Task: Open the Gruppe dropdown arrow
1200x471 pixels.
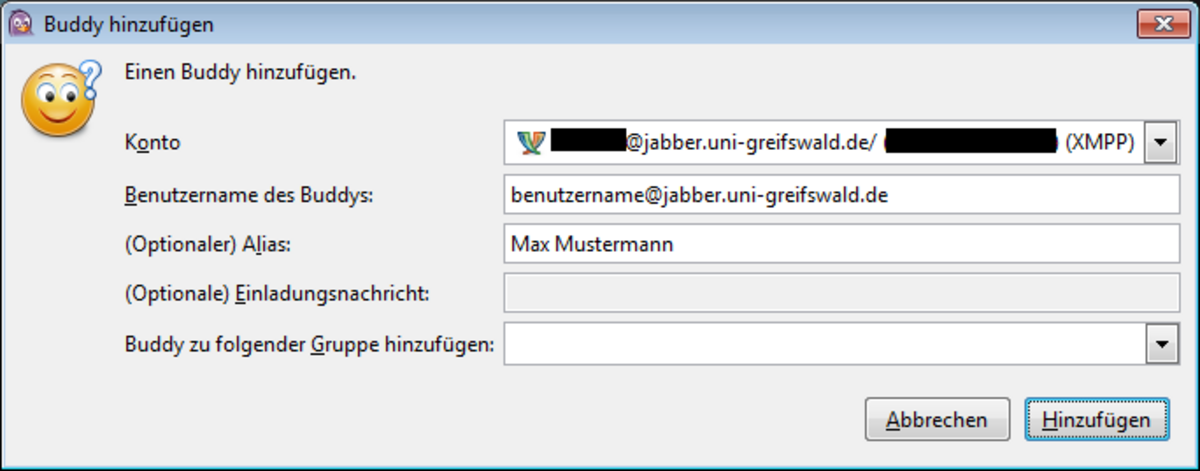Action: click(x=1159, y=345)
